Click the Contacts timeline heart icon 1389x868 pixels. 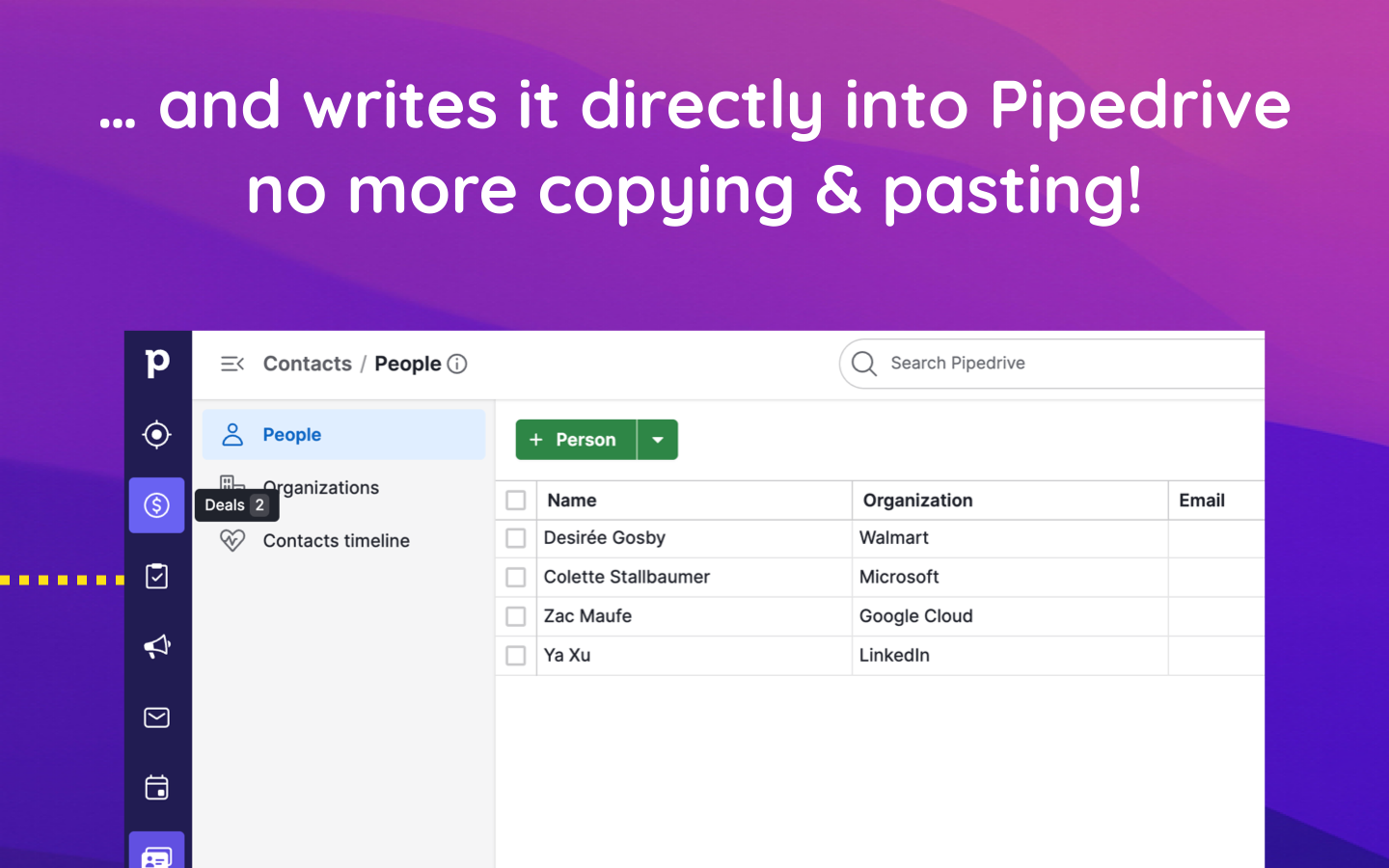232,540
